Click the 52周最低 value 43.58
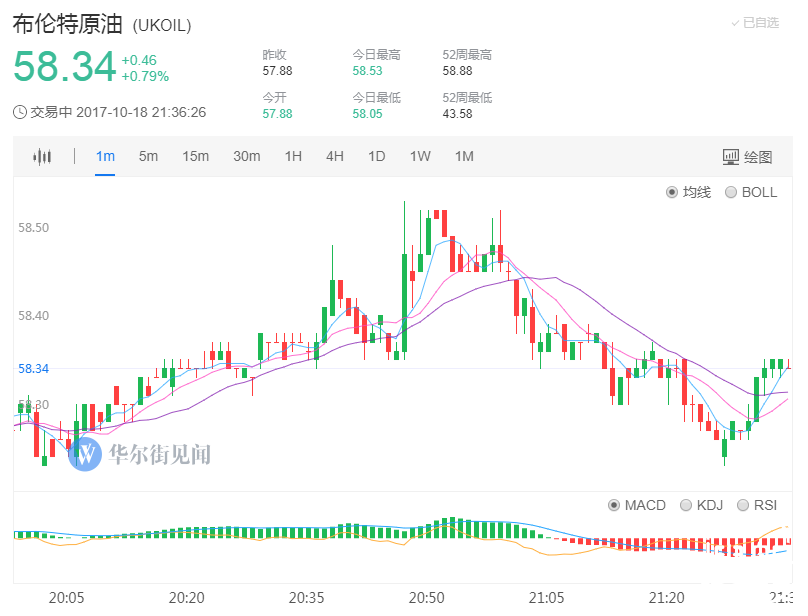 pyautogui.click(x=458, y=113)
